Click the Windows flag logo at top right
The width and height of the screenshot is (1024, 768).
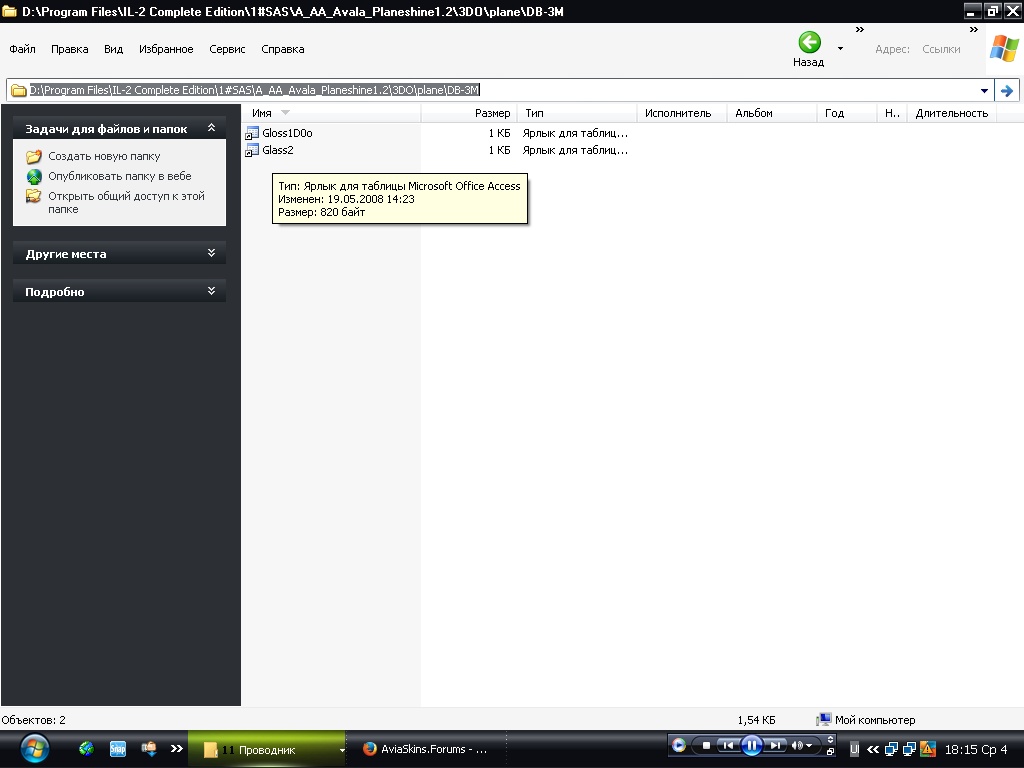(x=1004, y=49)
